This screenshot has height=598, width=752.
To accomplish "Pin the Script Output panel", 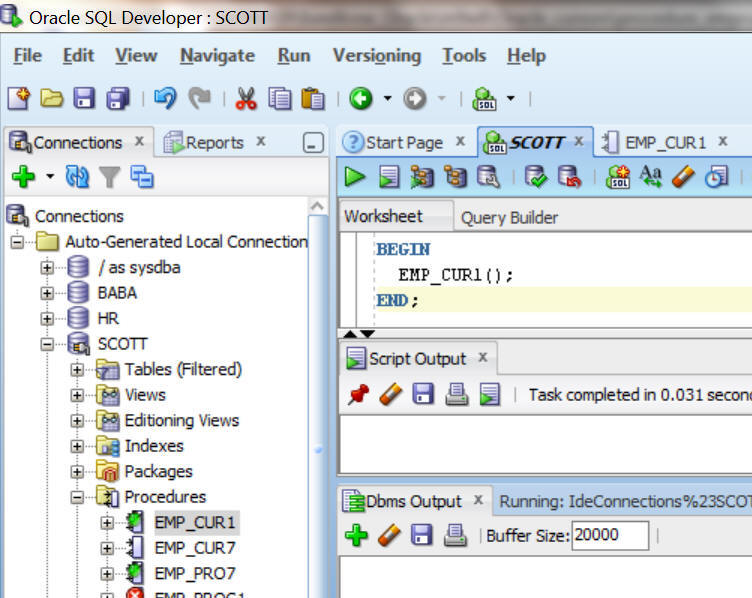I will click(x=356, y=395).
